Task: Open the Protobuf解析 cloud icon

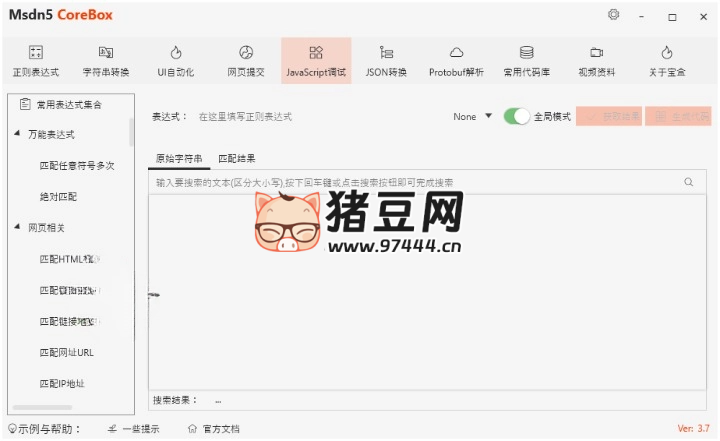Action: coord(456,52)
